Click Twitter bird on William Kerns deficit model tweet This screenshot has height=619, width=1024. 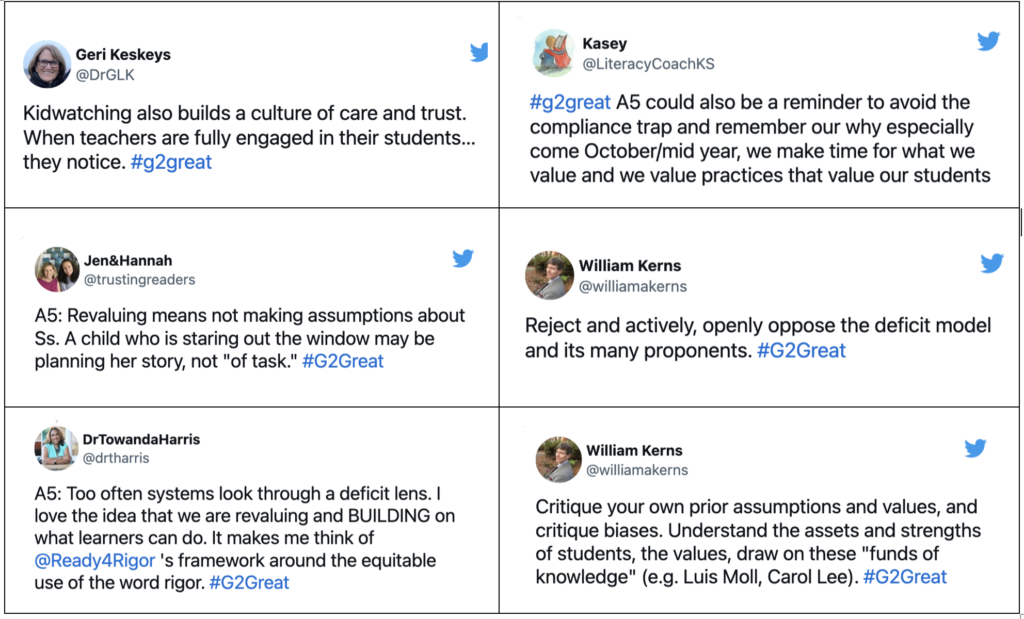pos(992,263)
